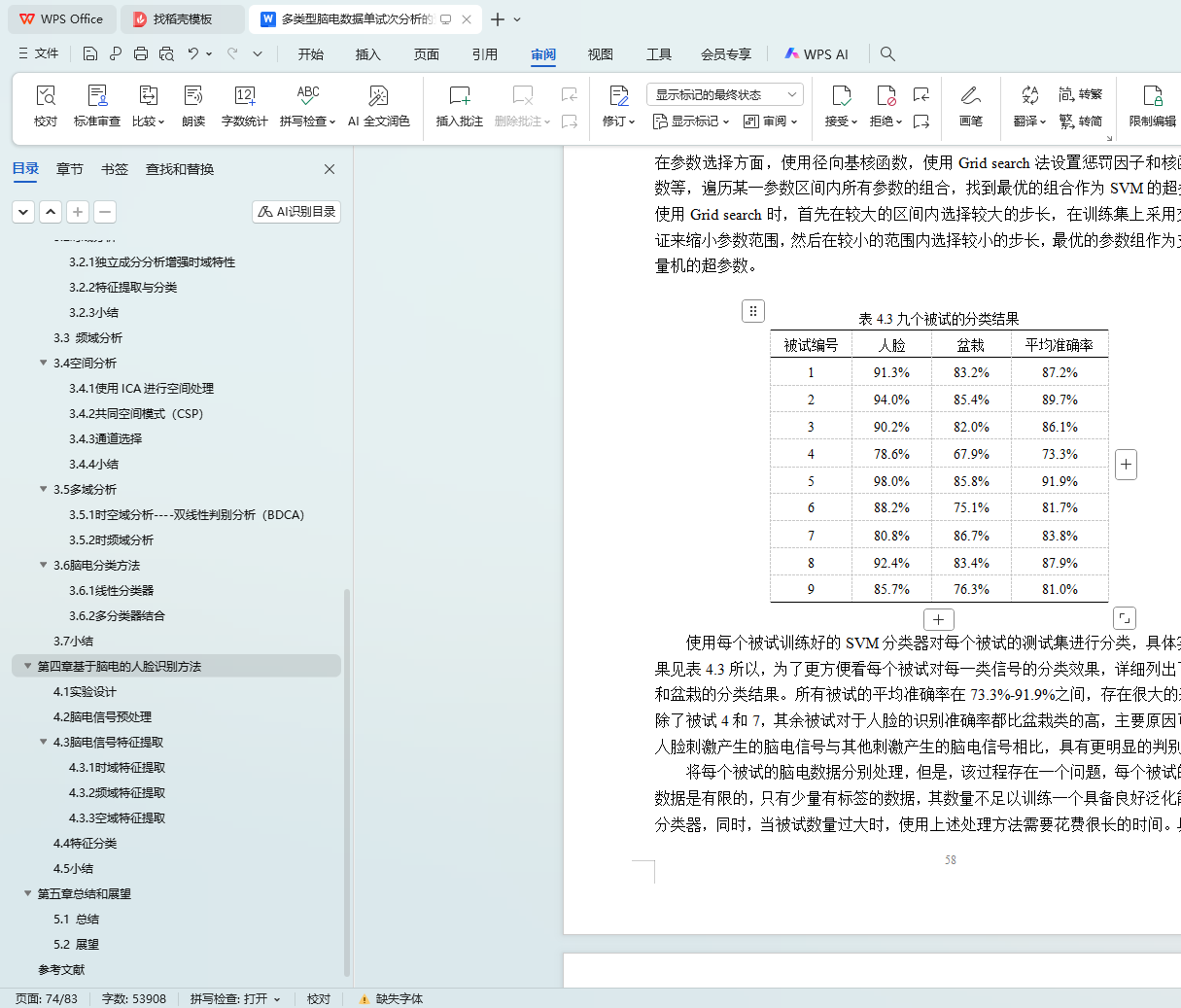This screenshot has width=1181, height=1008.
Task: Click 转简 convert to simplified Chinese
Action: click(x=1081, y=122)
